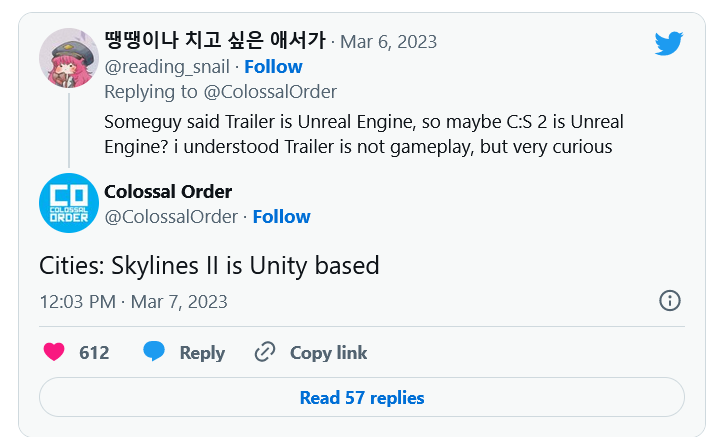Screen dimensions: 716x443
Task: Click the pink heart like icon
Action: point(55,352)
